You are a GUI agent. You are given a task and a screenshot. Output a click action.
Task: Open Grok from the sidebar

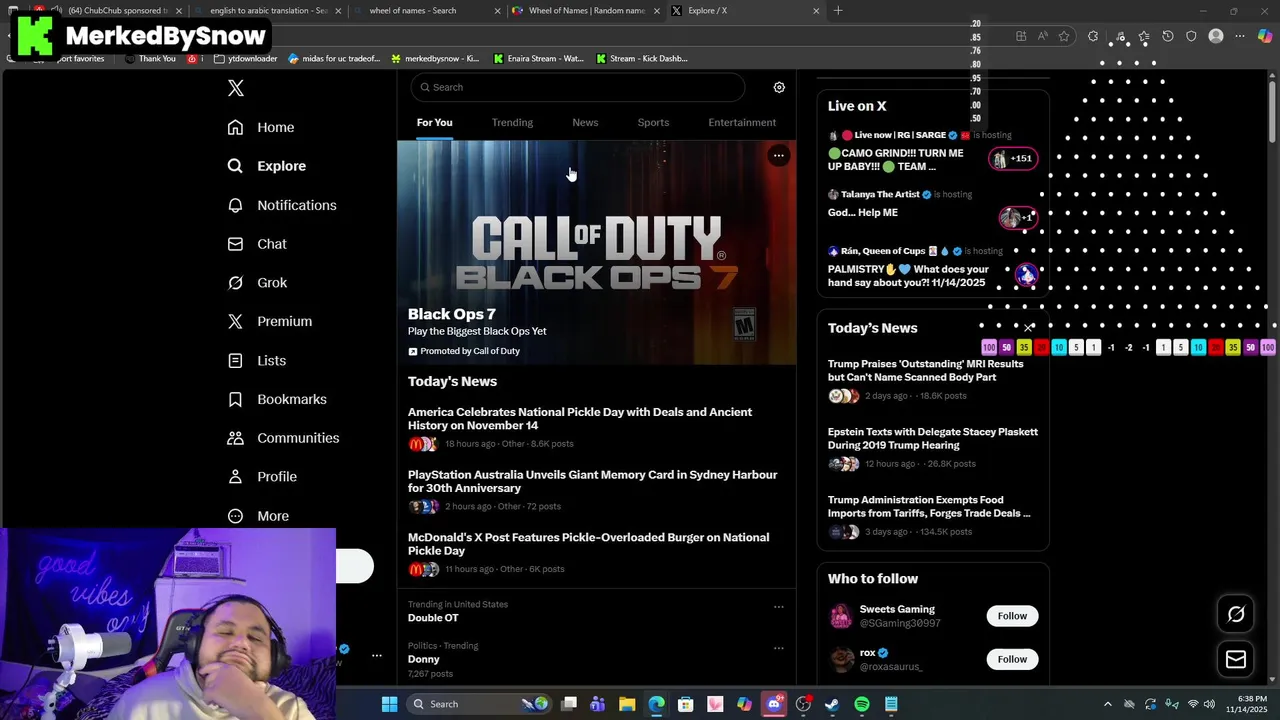tap(257, 283)
